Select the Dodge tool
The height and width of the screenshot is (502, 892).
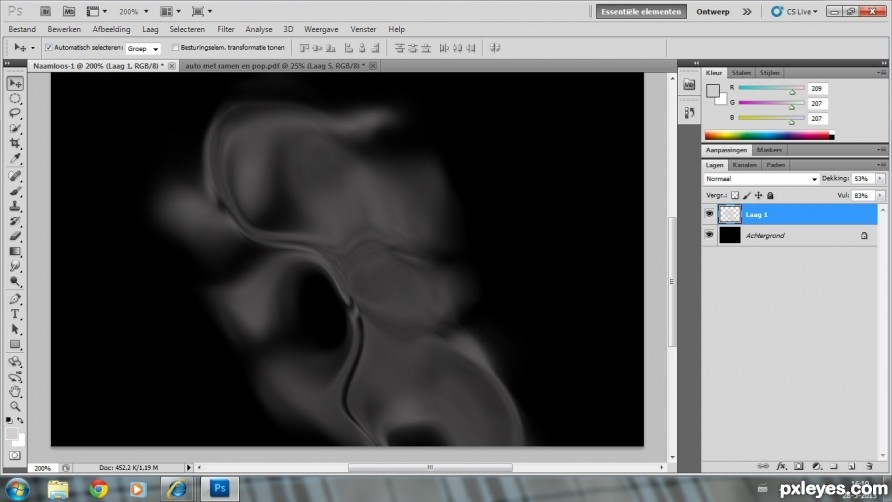(15, 281)
